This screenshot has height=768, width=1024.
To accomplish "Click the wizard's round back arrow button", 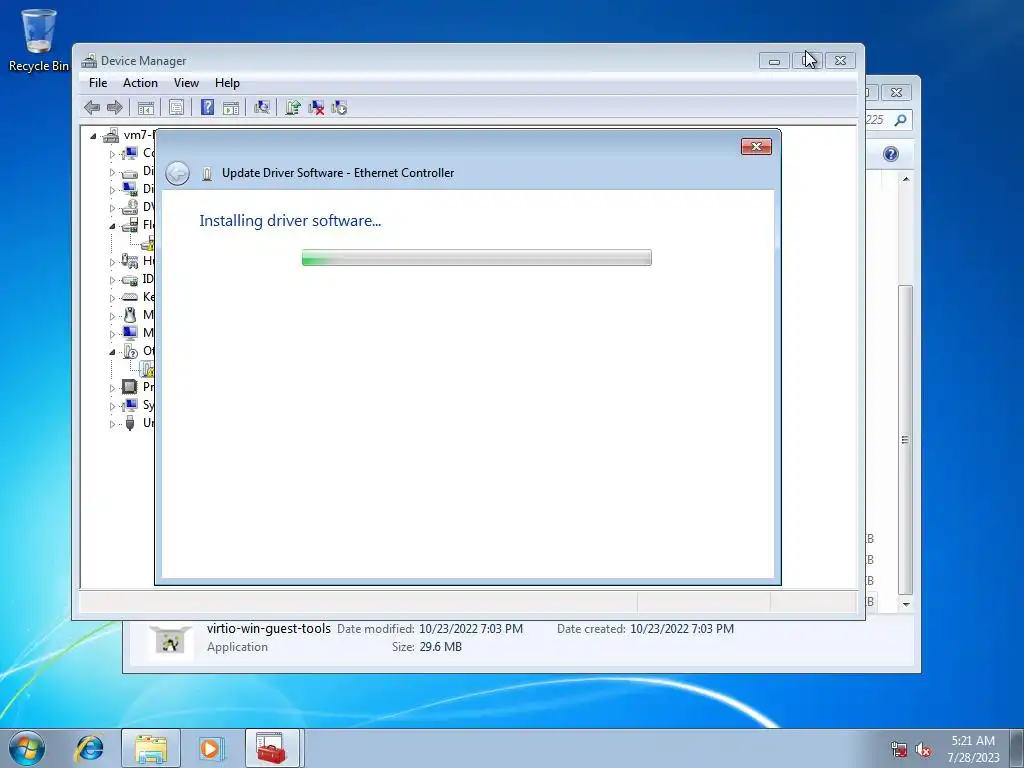I will pos(178,173).
